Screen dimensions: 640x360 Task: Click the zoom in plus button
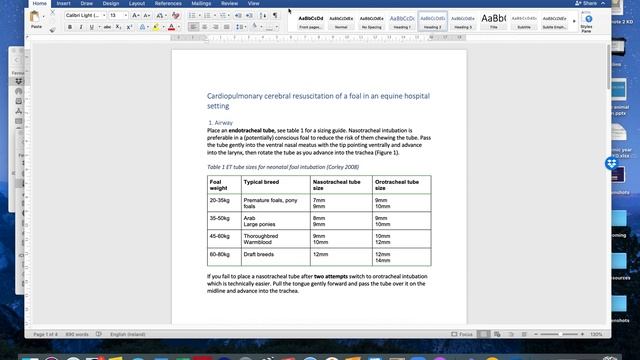click(582, 334)
